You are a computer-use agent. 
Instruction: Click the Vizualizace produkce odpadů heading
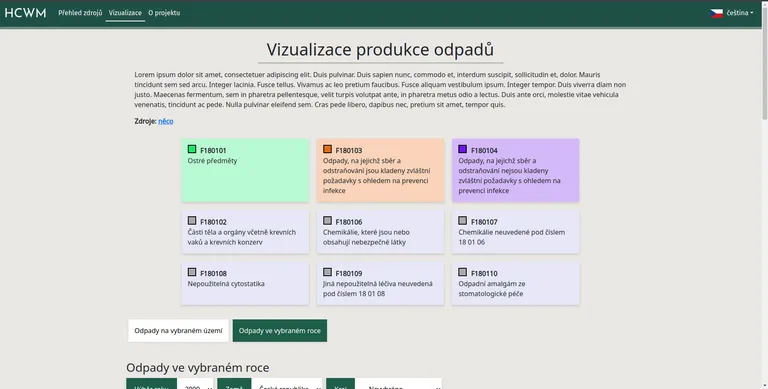point(380,49)
